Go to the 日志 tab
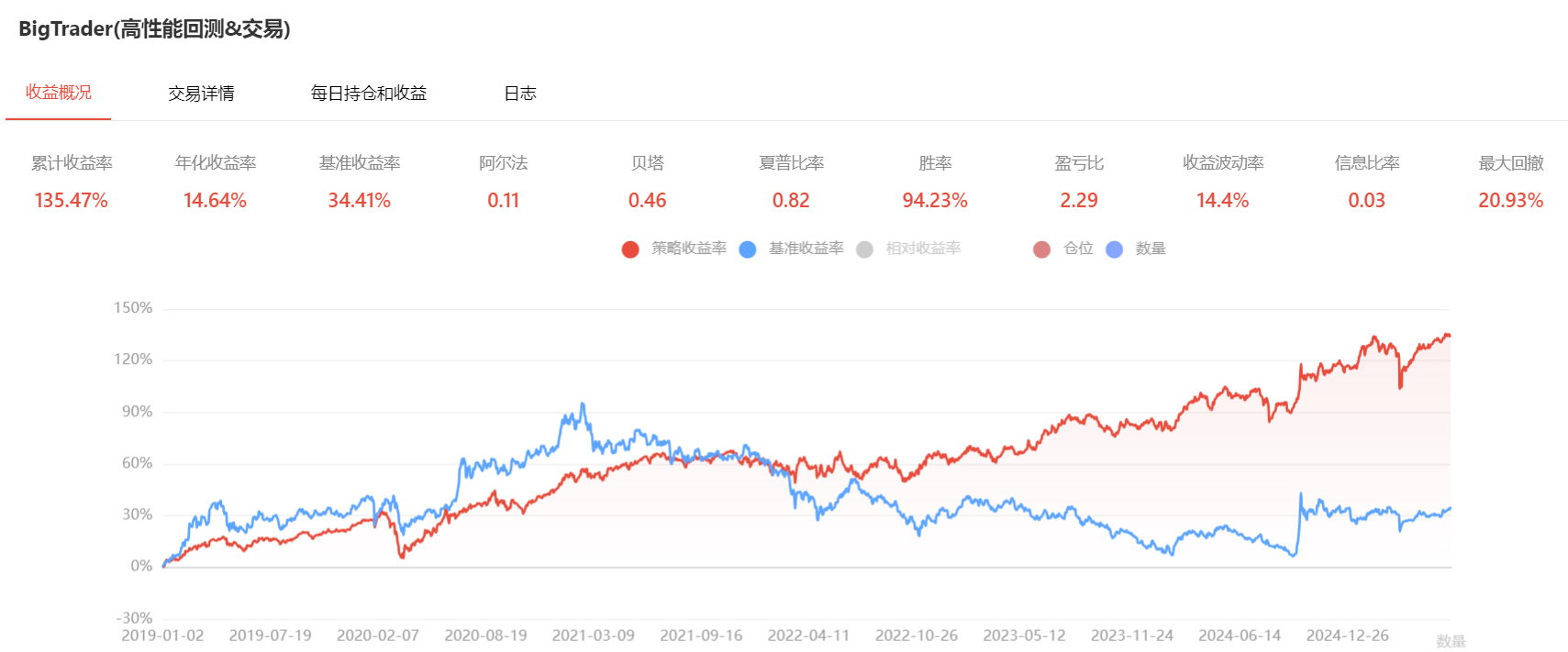Viewport: 1568px width, 652px height. click(x=520, y=94)
